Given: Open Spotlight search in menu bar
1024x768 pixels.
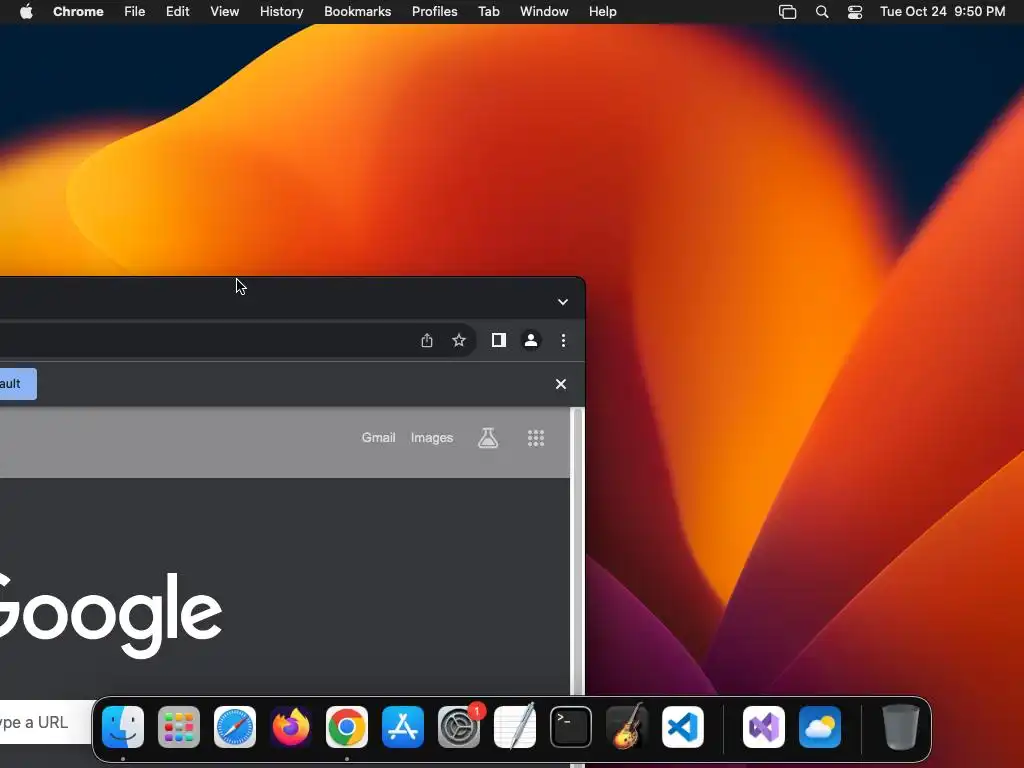Looking at the screenshot, I should pos(822,12).
